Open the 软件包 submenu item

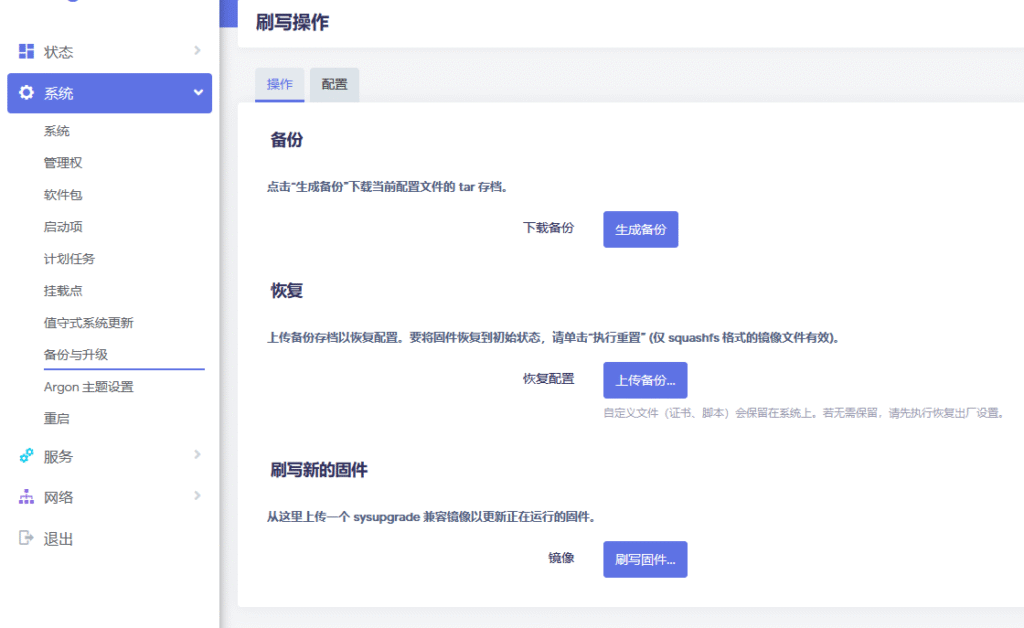click(x=63, y=195)
